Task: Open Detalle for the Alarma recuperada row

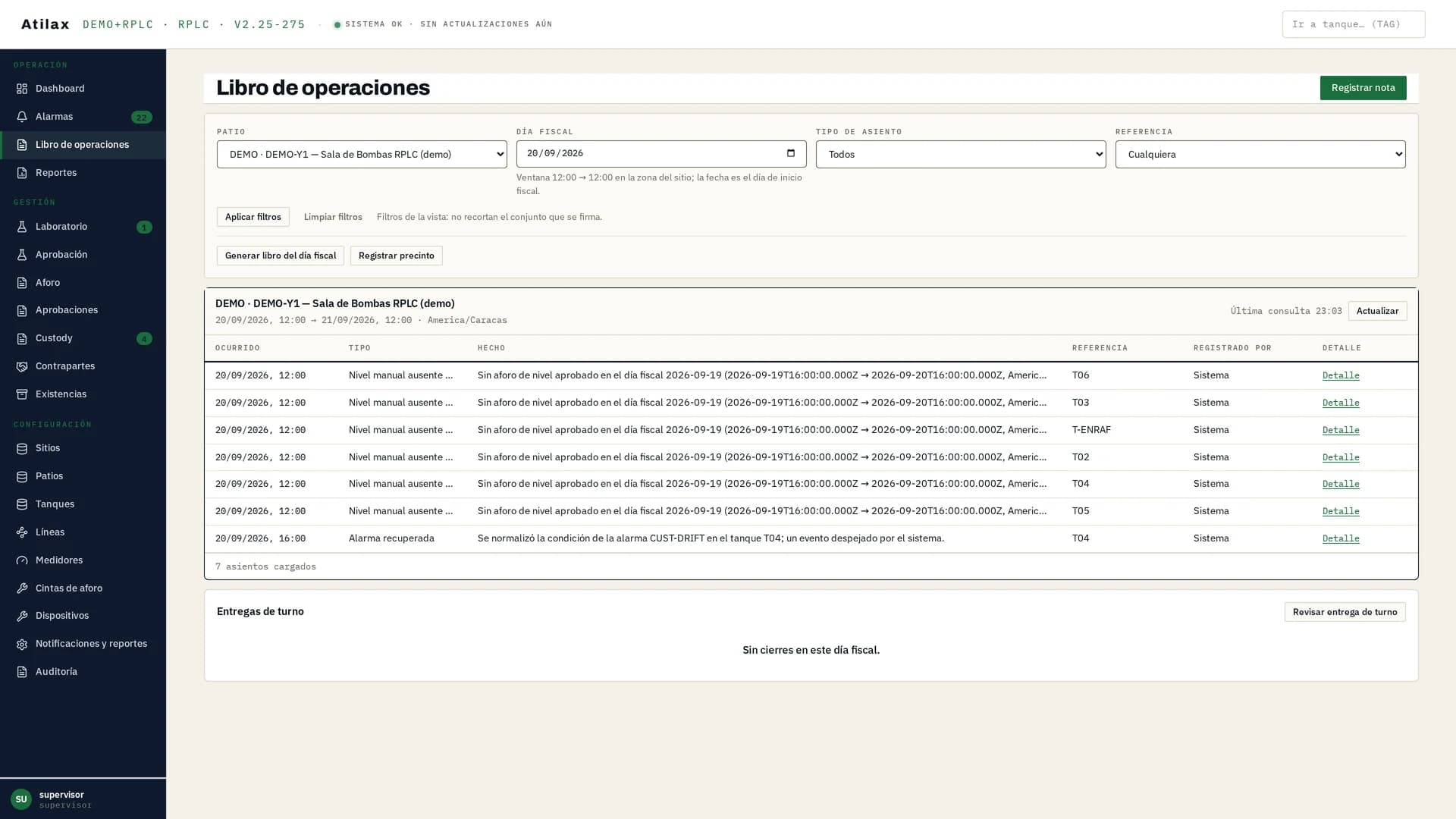Action: (1341, 538)
